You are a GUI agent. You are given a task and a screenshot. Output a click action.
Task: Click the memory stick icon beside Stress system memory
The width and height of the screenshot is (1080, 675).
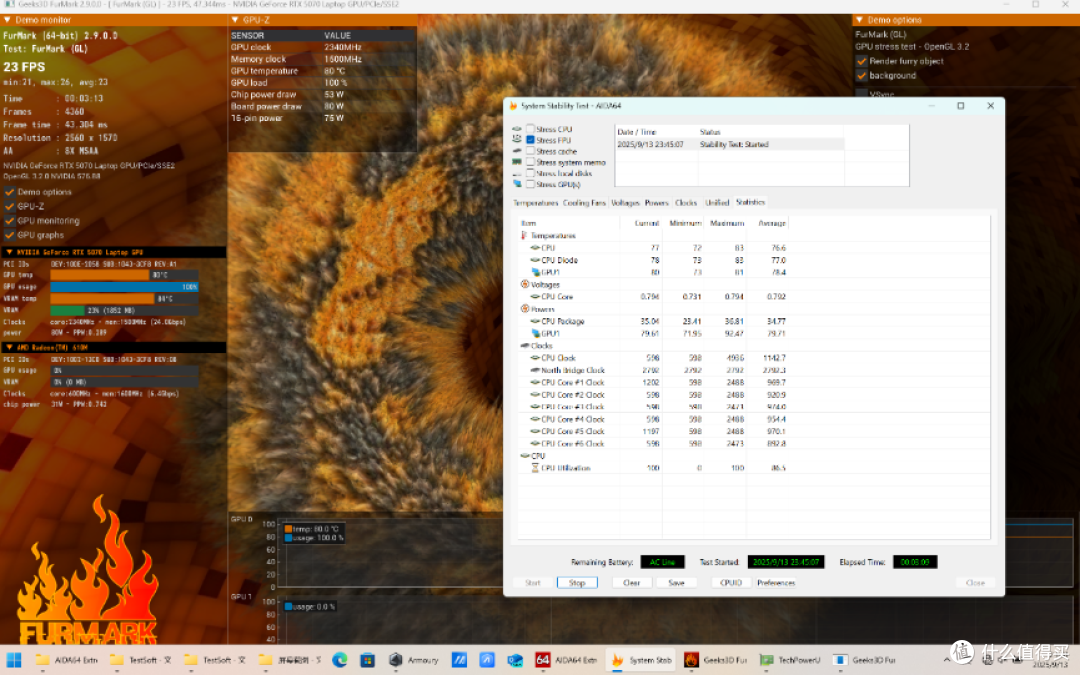pos(517,162)
